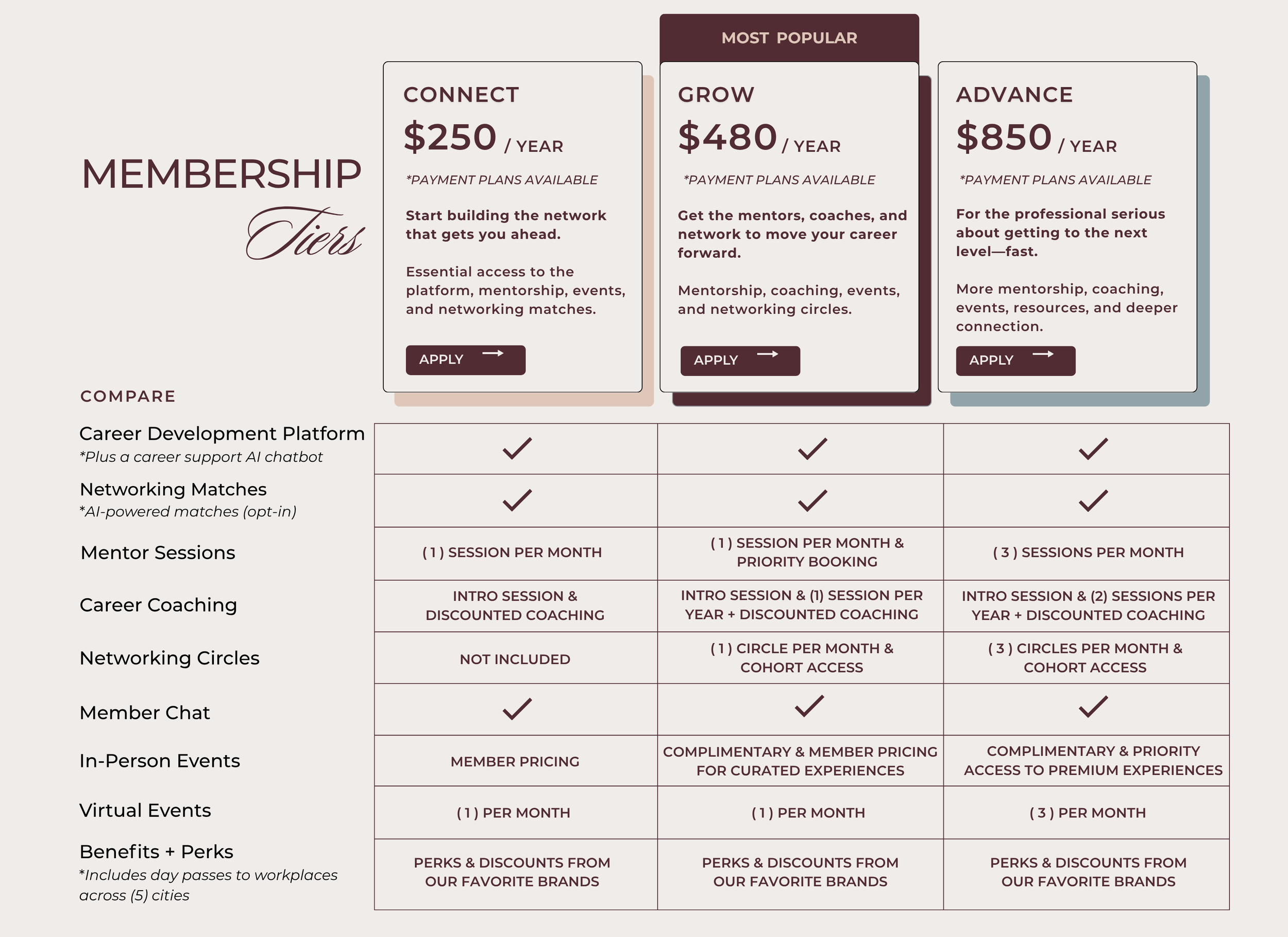Click the Apply button for the Grow plan

[x=740, y=361]
